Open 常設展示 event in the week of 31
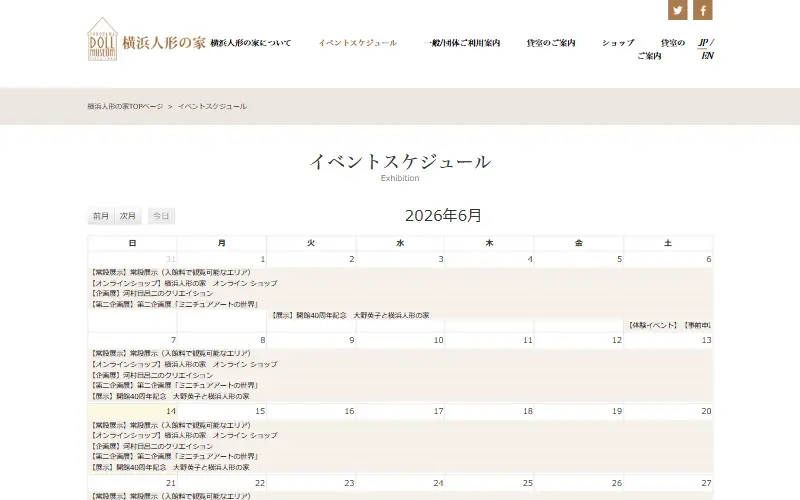The image size is (800, 500). click(400, 272)
